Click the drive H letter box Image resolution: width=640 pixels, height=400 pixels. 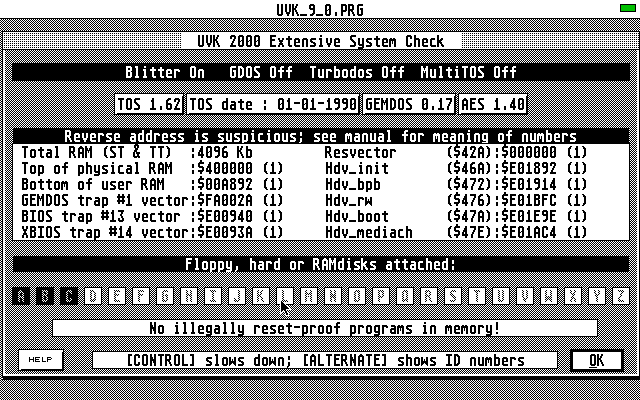[189, 296]
